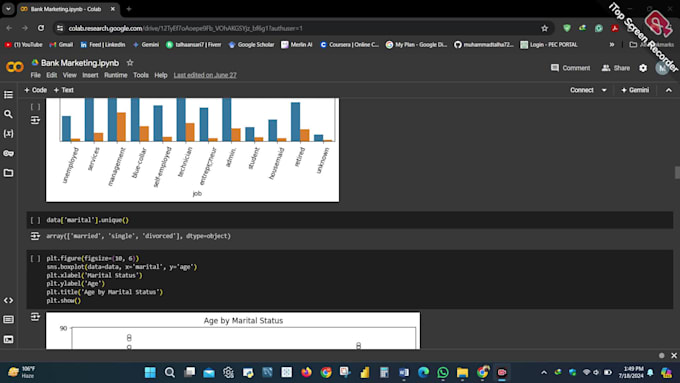Open the Edit menu
Image resolution: width=680 pixels, height=383 pixels.
point(52,75)
